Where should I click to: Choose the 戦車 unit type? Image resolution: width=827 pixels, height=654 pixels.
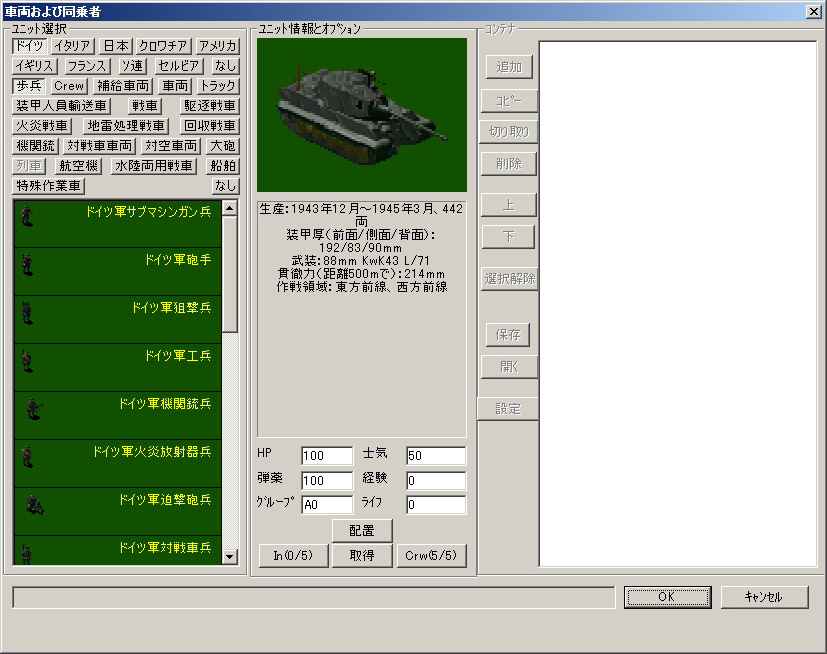coord(145,106)
